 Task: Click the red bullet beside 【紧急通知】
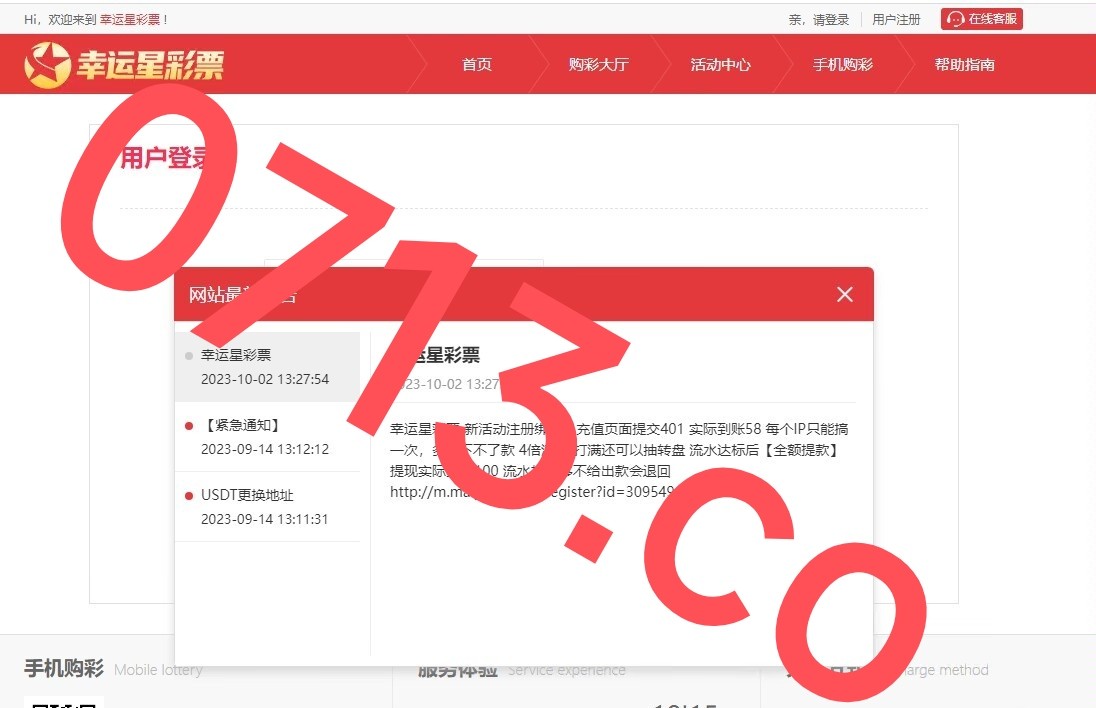click(x=188, y=426)
